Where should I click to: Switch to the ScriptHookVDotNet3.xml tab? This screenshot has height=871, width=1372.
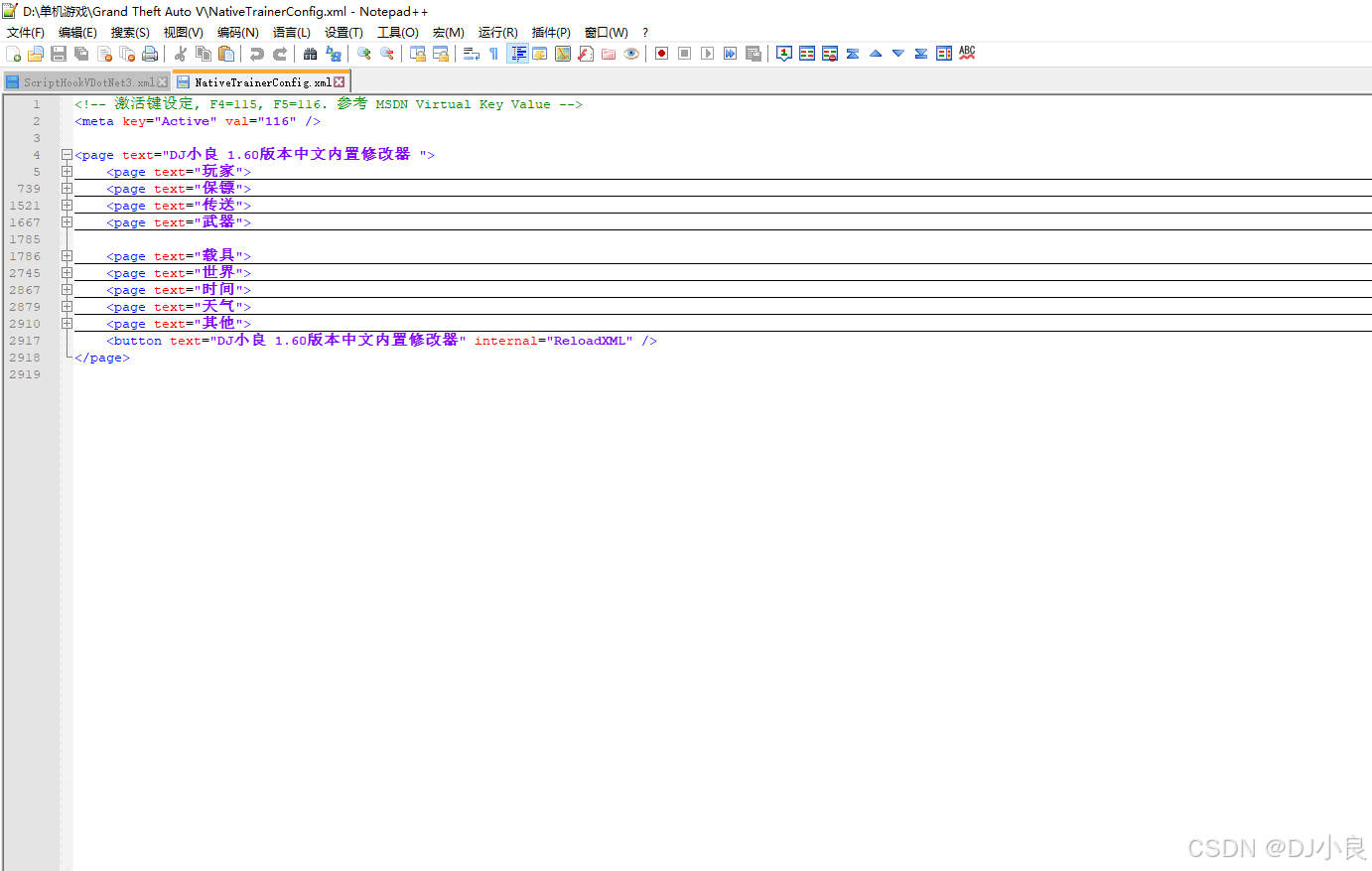coord(88,82)
